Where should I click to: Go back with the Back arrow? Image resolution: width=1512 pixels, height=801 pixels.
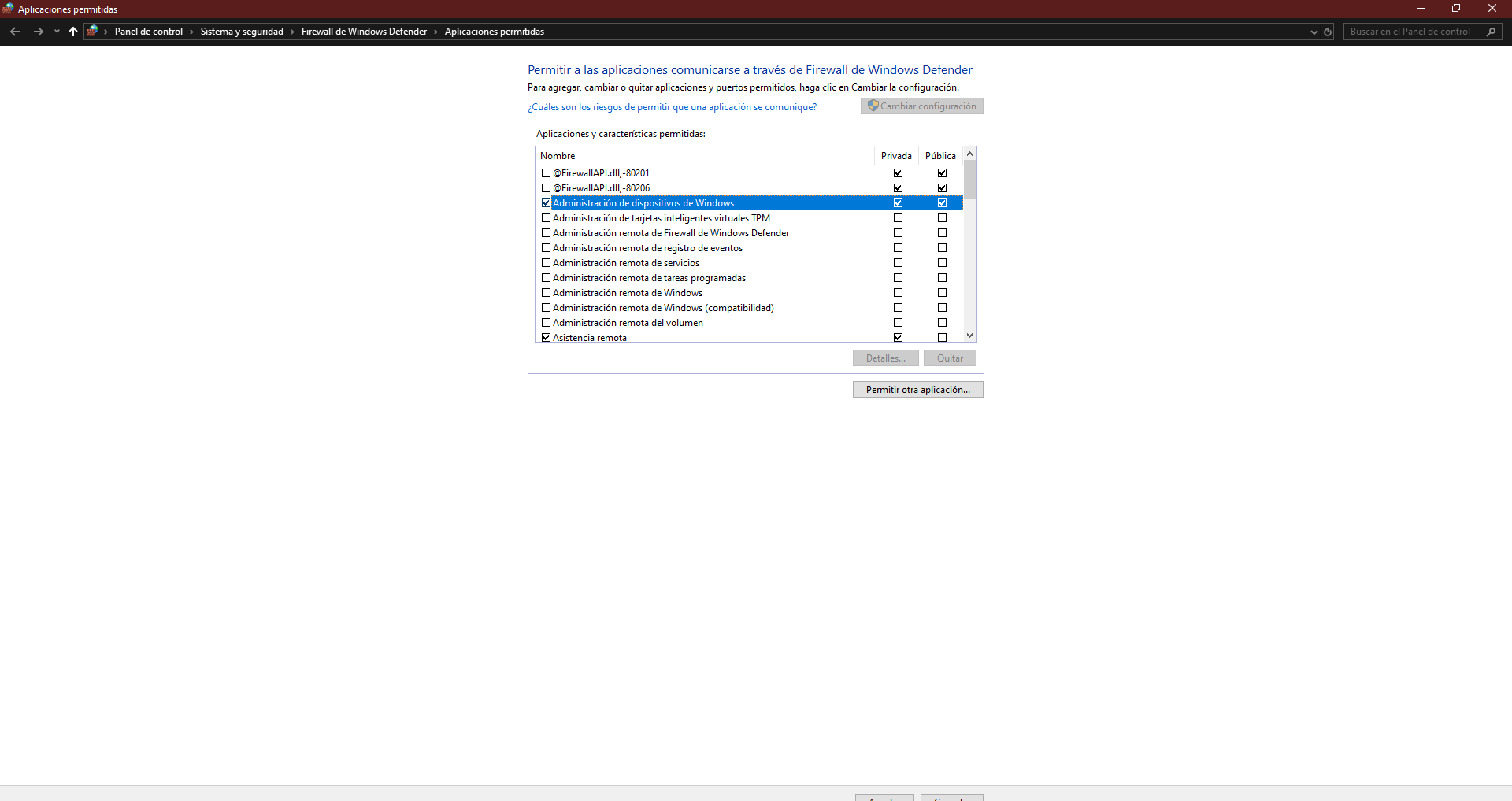[15, 32]
